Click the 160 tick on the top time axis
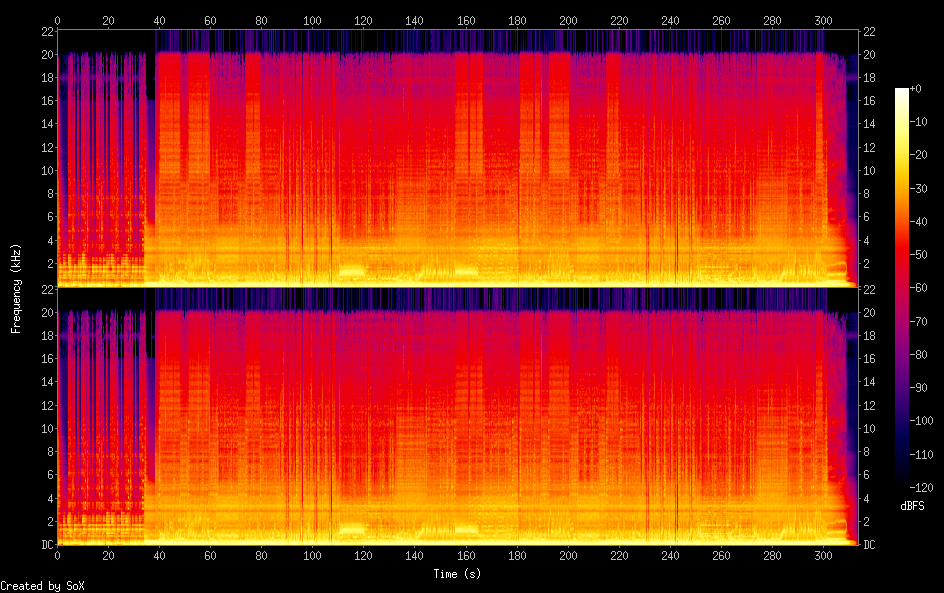This screenshot has width=944, height=593. coord(466,20)
